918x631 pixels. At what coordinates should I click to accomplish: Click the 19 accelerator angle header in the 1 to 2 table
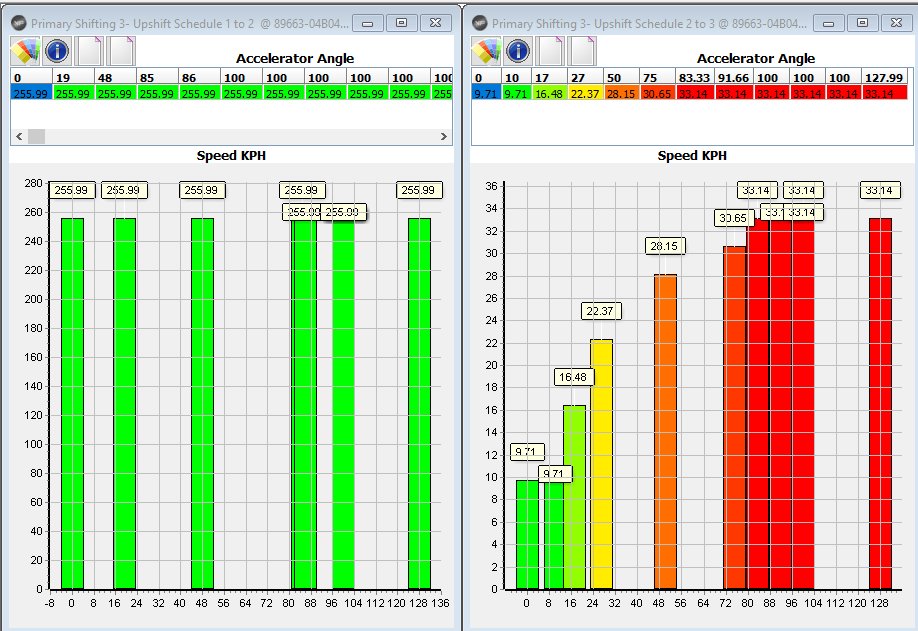pyautogui.click(x=73, y=77)
